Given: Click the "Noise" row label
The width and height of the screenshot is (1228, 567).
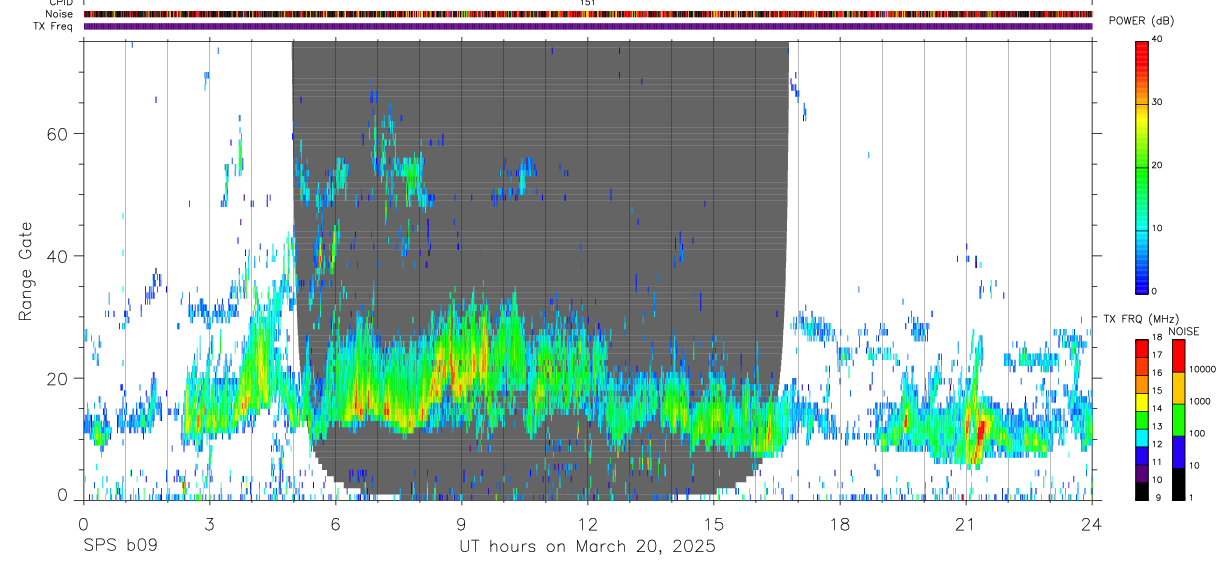Looking at the screenshot, I should (59, 14).
